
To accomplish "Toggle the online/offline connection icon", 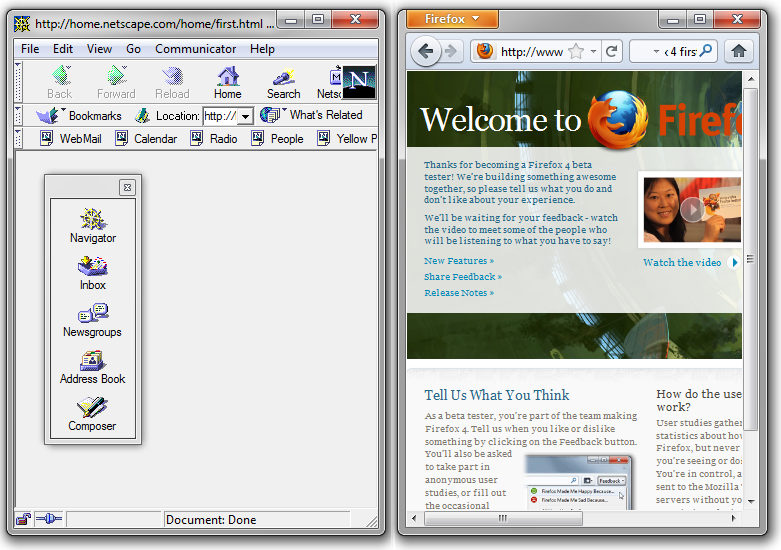I will pos(49,519).
